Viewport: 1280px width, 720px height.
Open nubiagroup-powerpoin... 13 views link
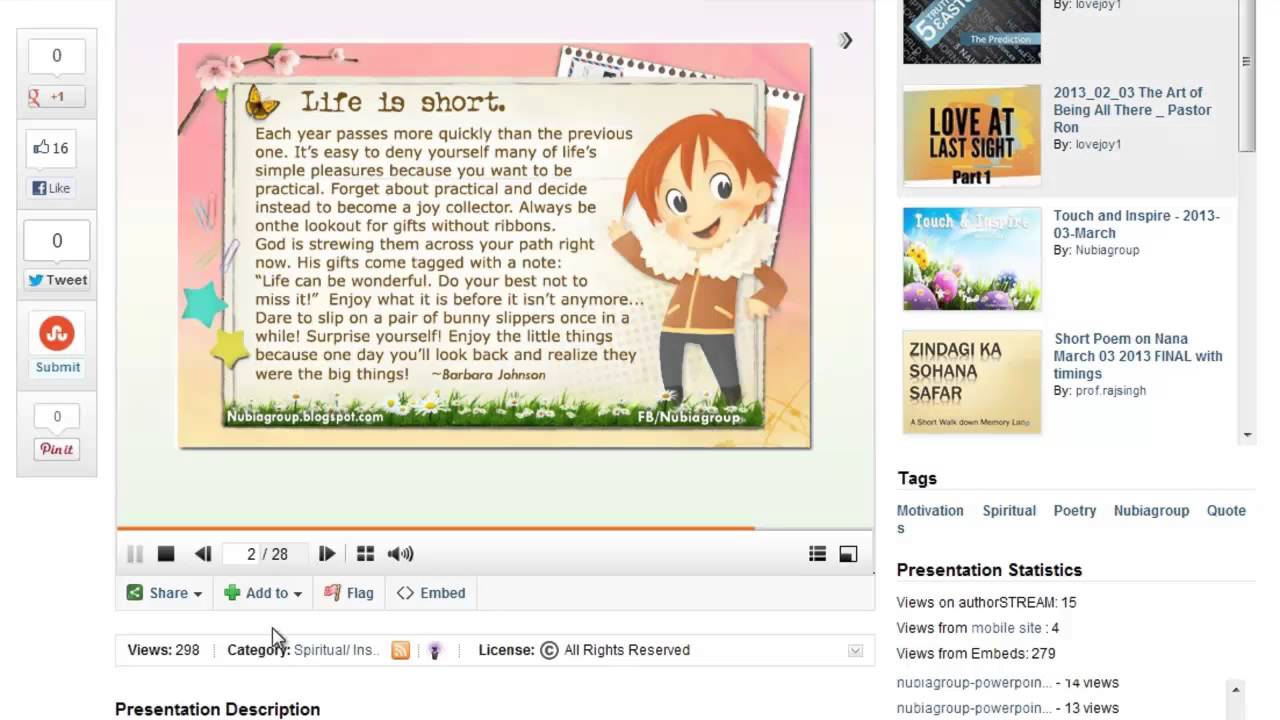coord(974,708)
